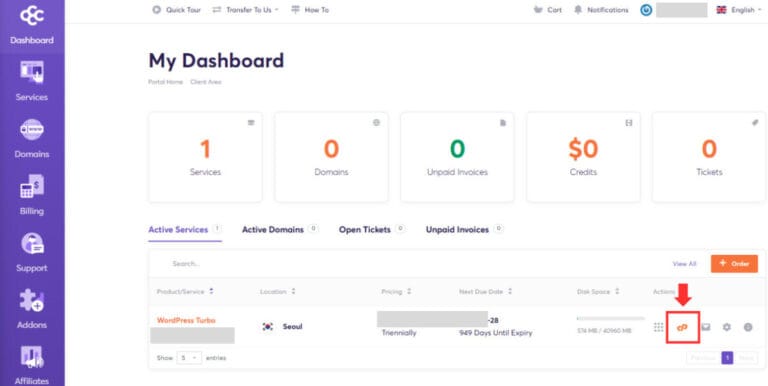The width and height of the screenshot is (768, 386).
Task: Open the WordPress Turbo service link
Action: (x=186, y=320)
